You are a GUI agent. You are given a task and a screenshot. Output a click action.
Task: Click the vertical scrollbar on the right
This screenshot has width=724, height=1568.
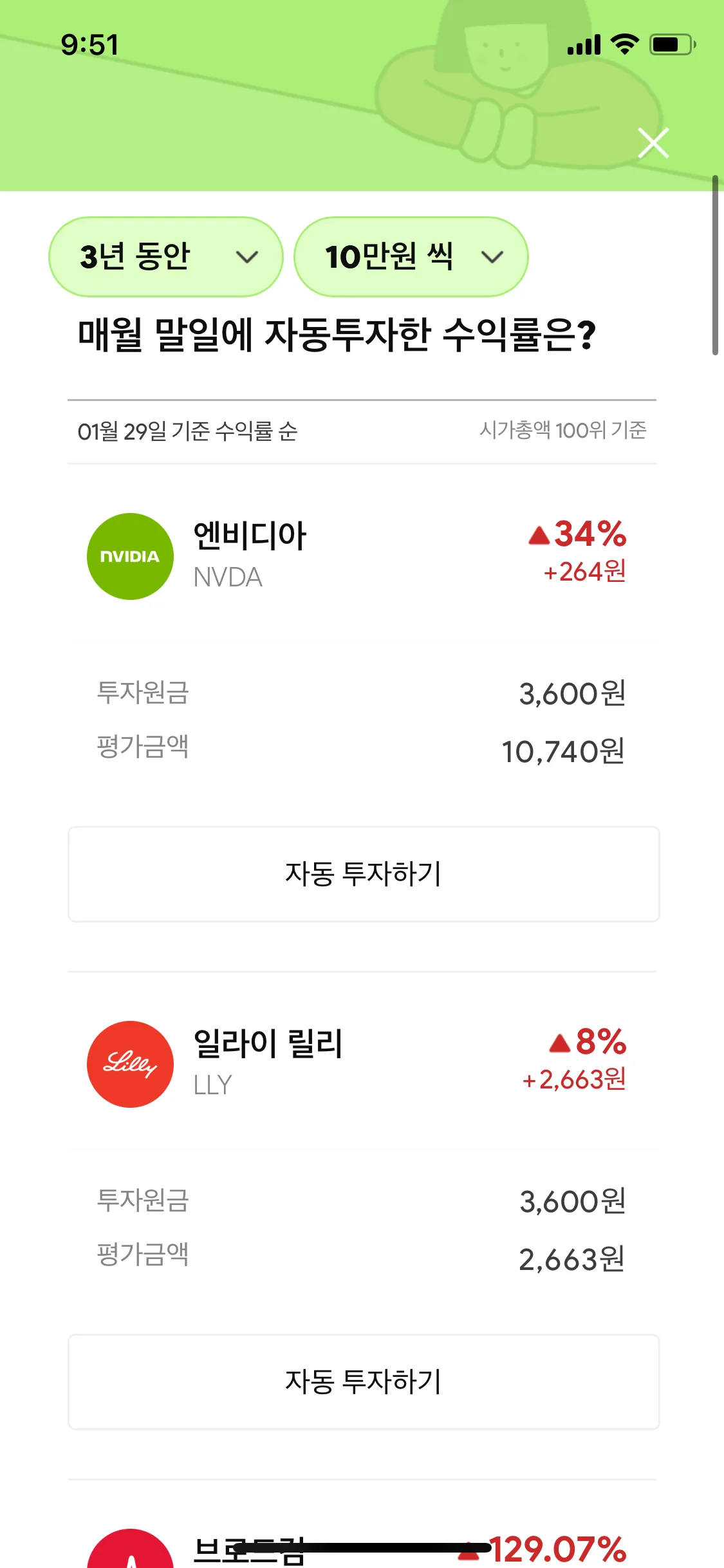coord(715,265)
